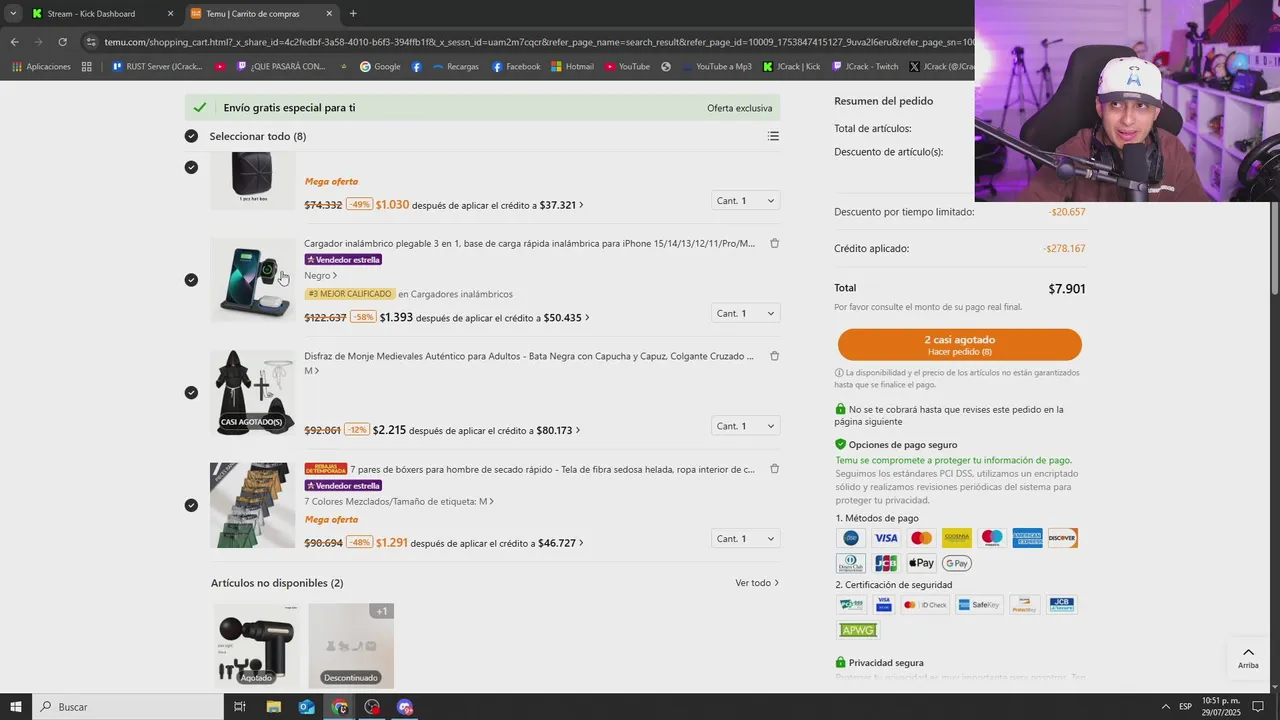Image resolution: width=1280 pixels, height=720 pixels.
Task: Click the ID Check certification badge
Action: [925, 605]
